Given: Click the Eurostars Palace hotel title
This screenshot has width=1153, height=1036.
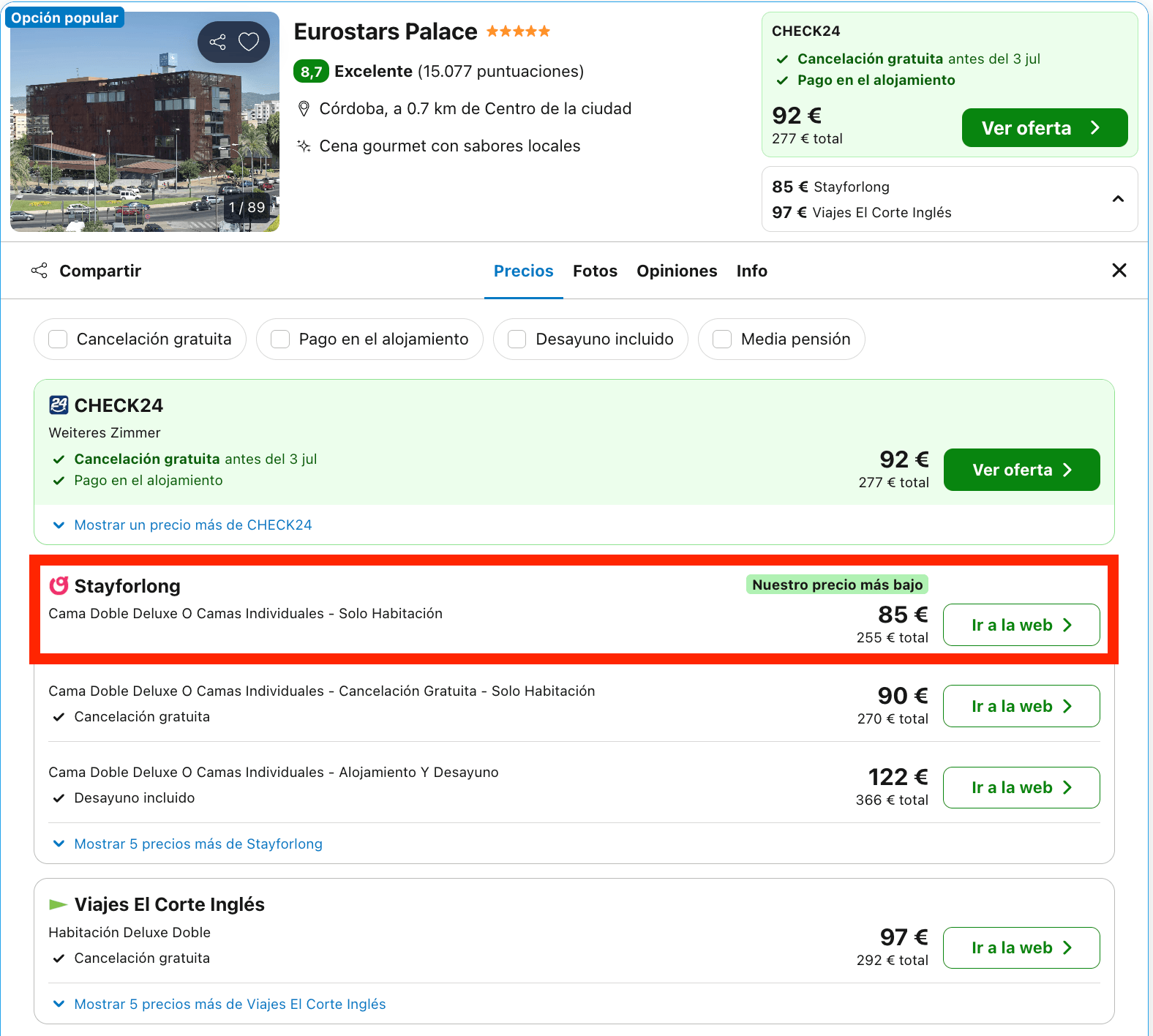Looking at the screenshot, I should click(x=386, y=31).
